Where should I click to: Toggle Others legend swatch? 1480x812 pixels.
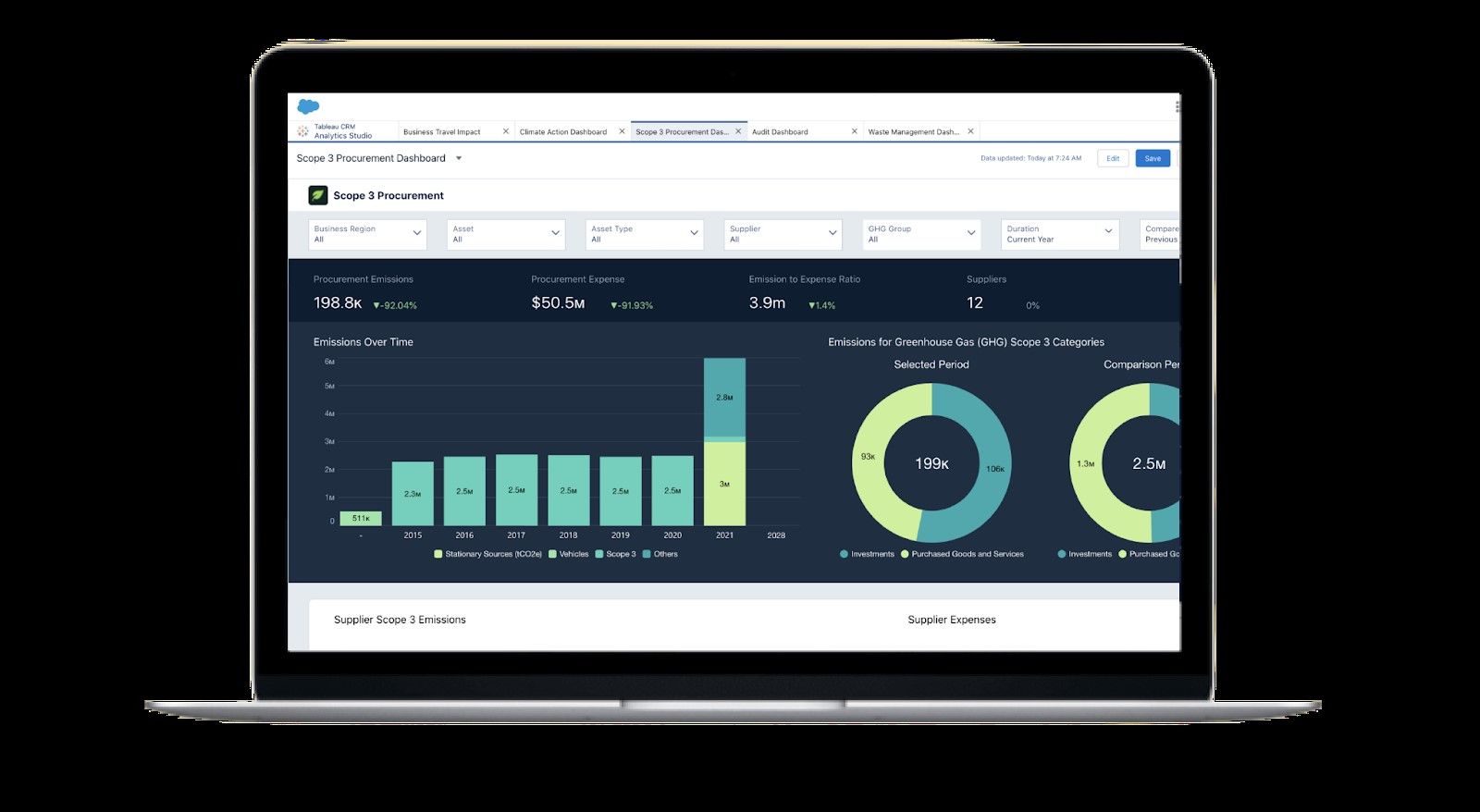coord(647,554)
